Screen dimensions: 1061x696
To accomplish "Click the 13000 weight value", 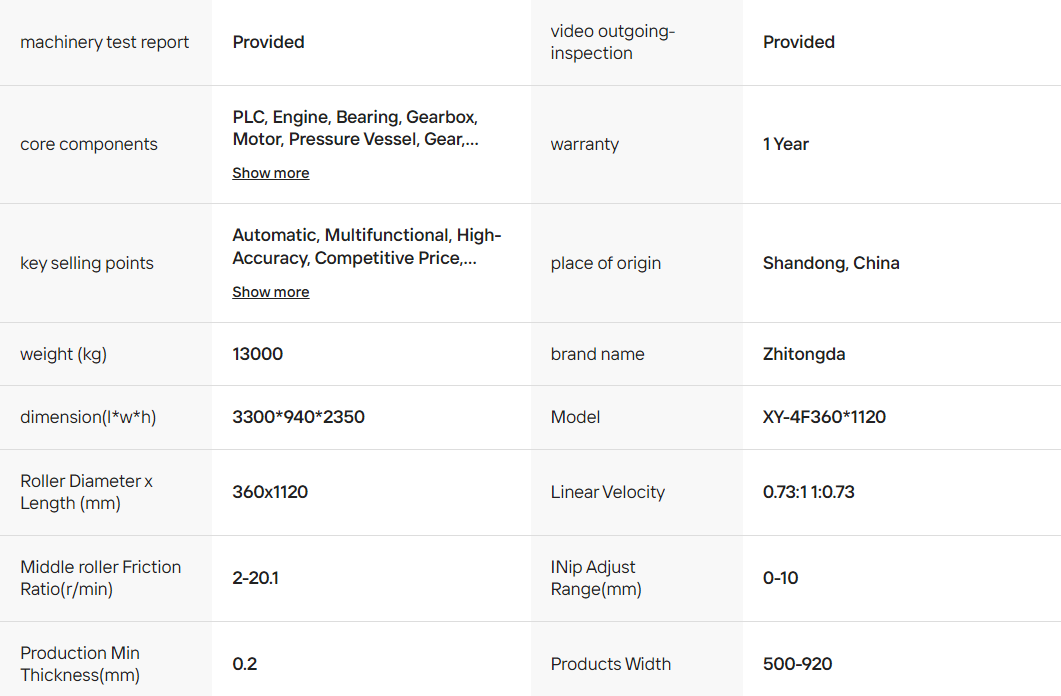I will [x=258, y=354].
